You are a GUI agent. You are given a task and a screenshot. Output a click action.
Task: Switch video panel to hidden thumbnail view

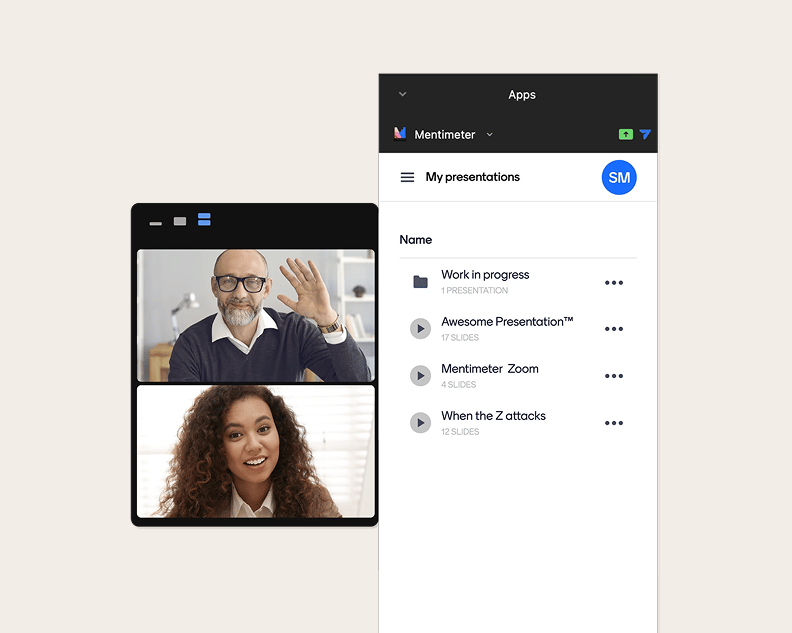tap(156, 223)
